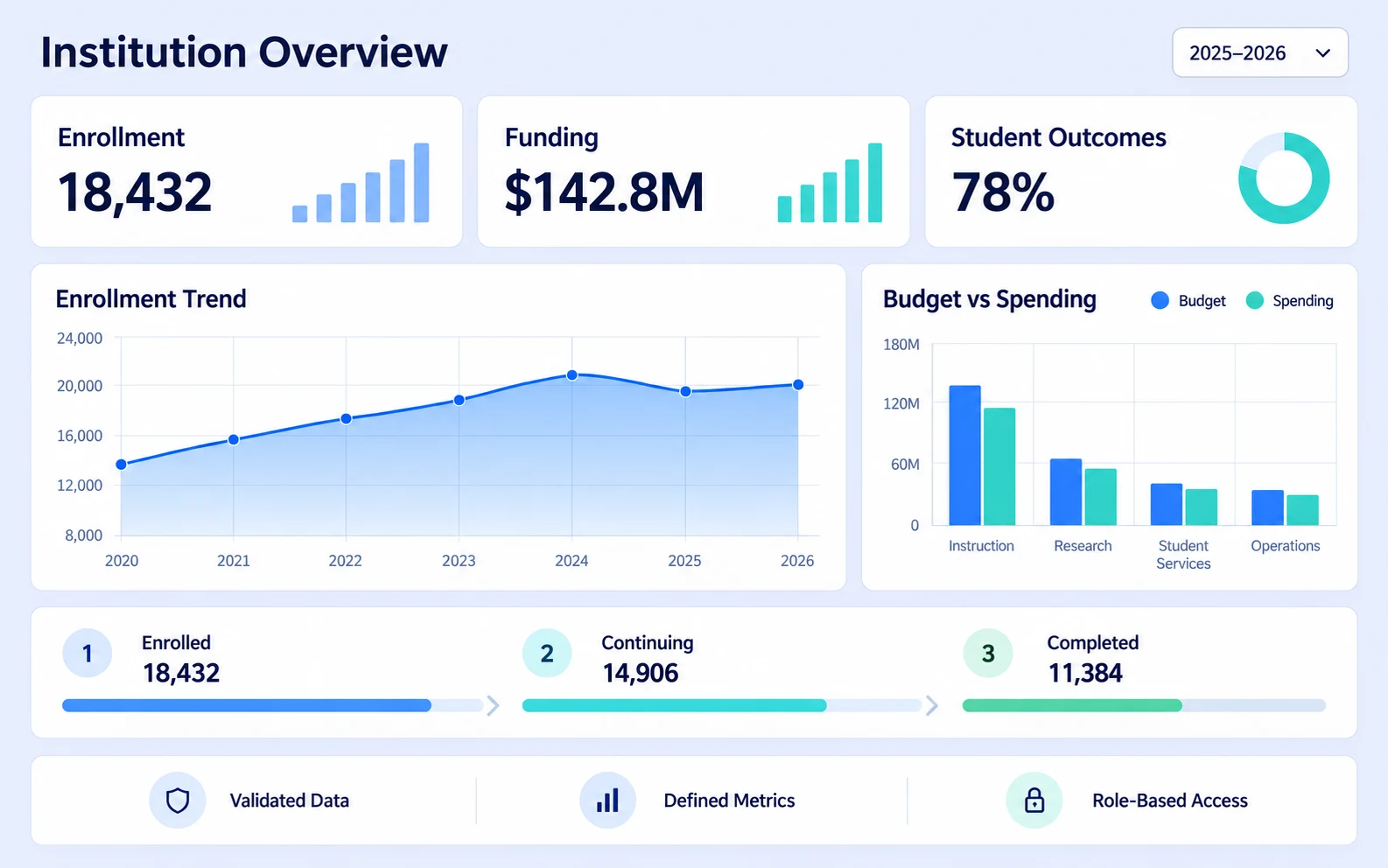This screenshot has width=1388, height=868.
Task: Click the Student Services axis label
Action: click(x=1183, y=555)
